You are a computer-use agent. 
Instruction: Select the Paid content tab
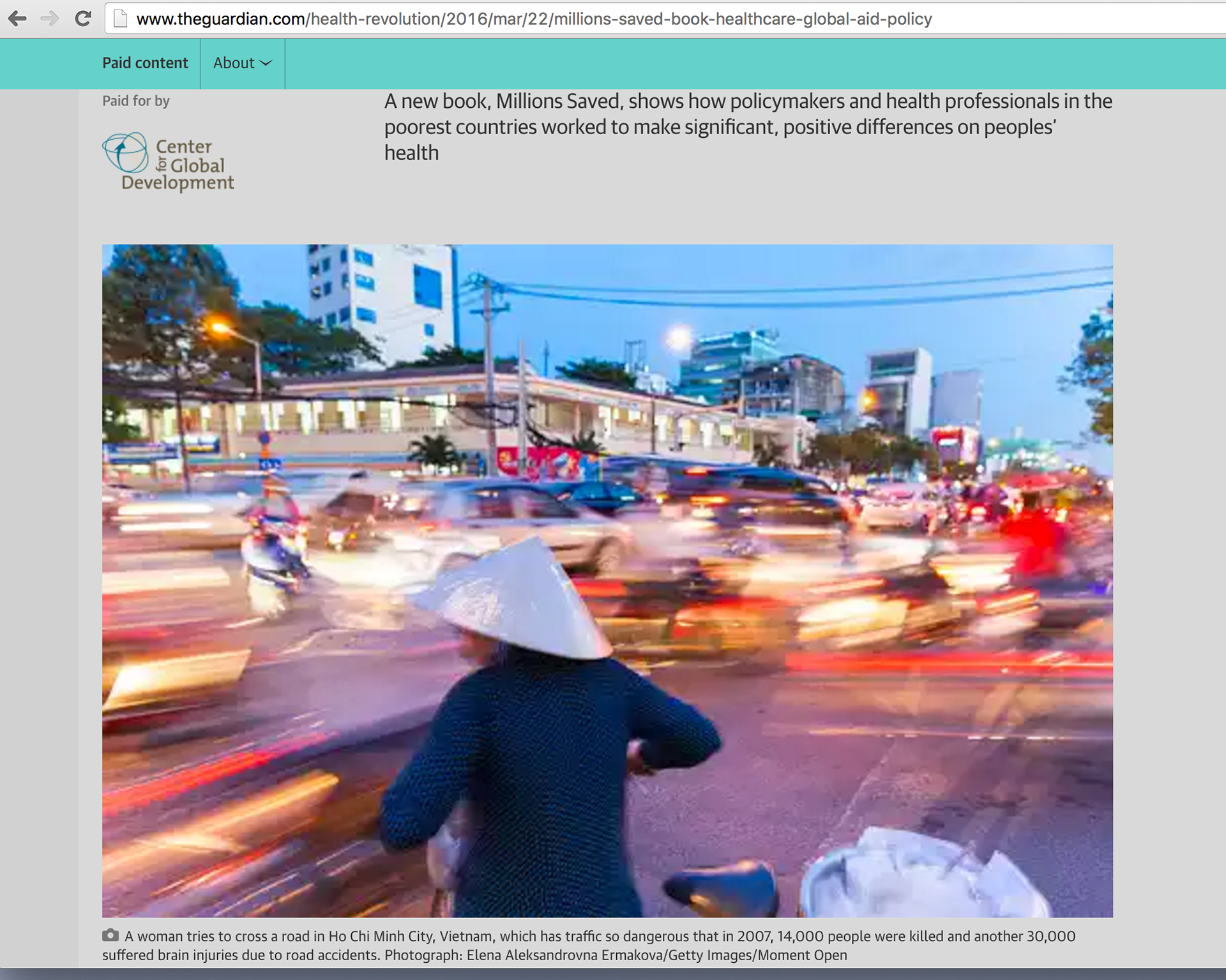[145, 63]
